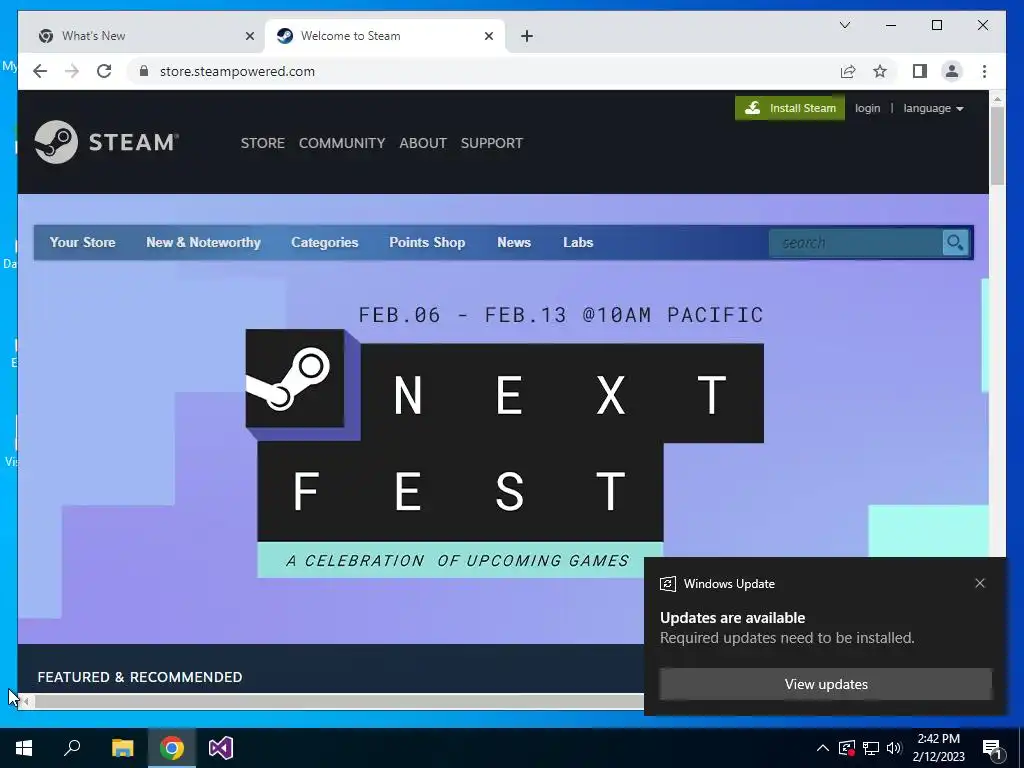Open the Action Center notification icon
Image resolution: width=1024 pixels, height=768 pixels.
coord(992,748)
